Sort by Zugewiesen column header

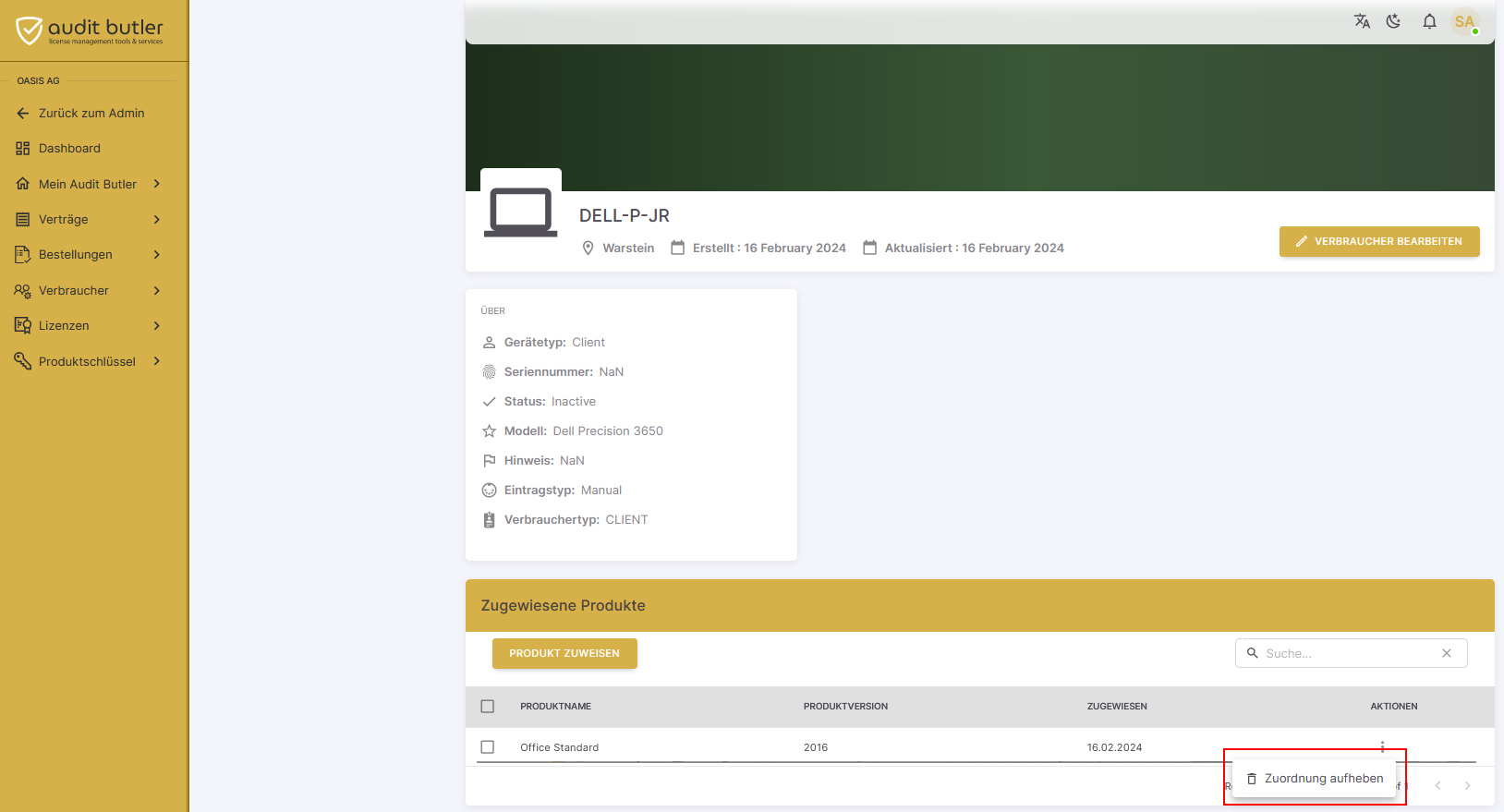(x=1117, y=707)
